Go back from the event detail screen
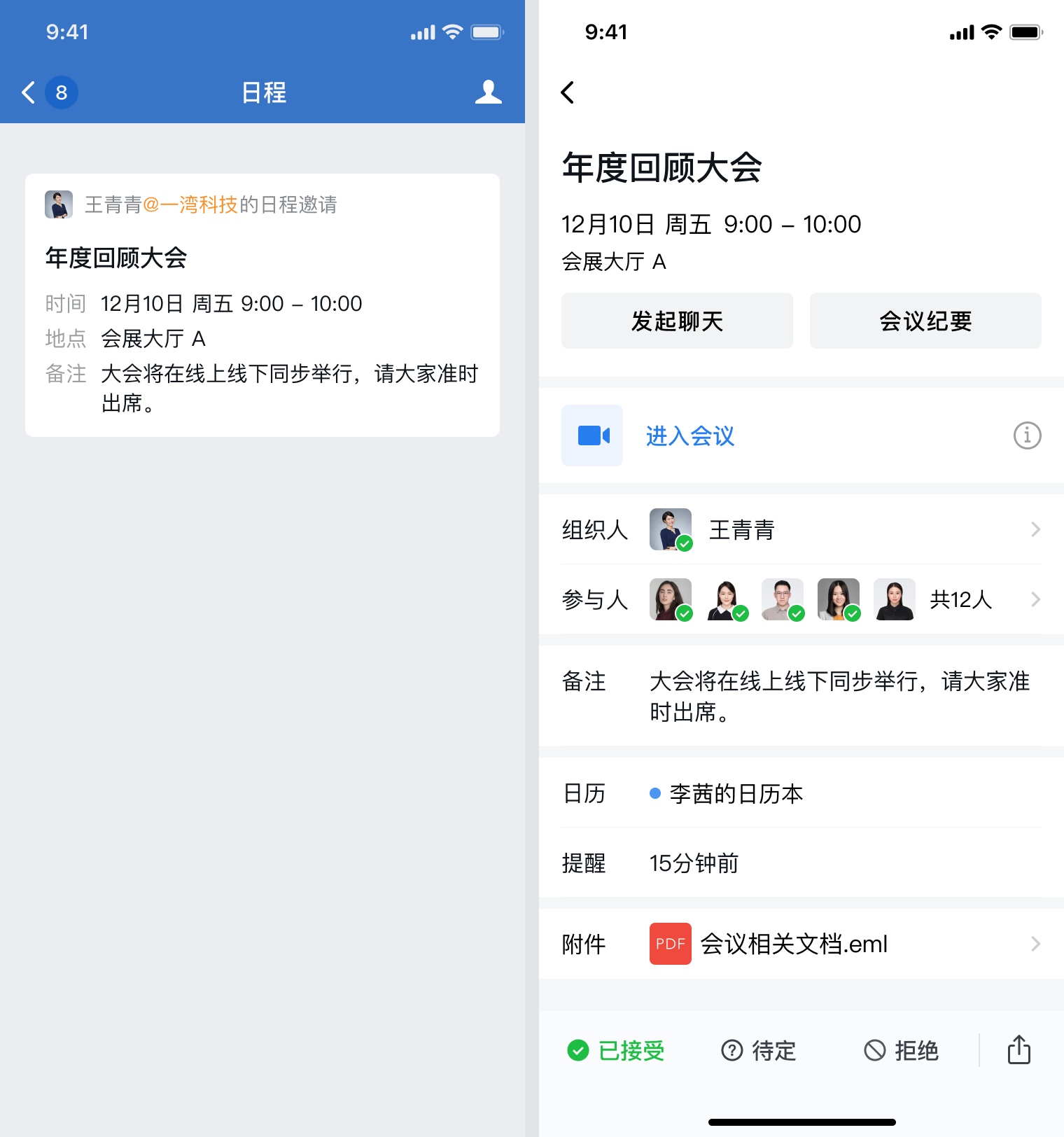Image resolution: width=1064 pixels, height=1137 pixels. [x=568, y=92]
